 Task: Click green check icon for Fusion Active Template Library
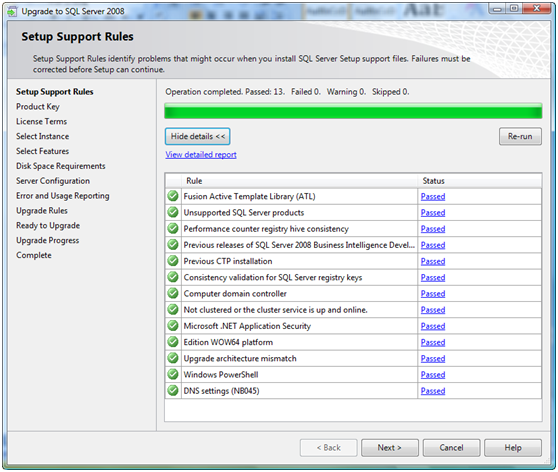point(173,196)
